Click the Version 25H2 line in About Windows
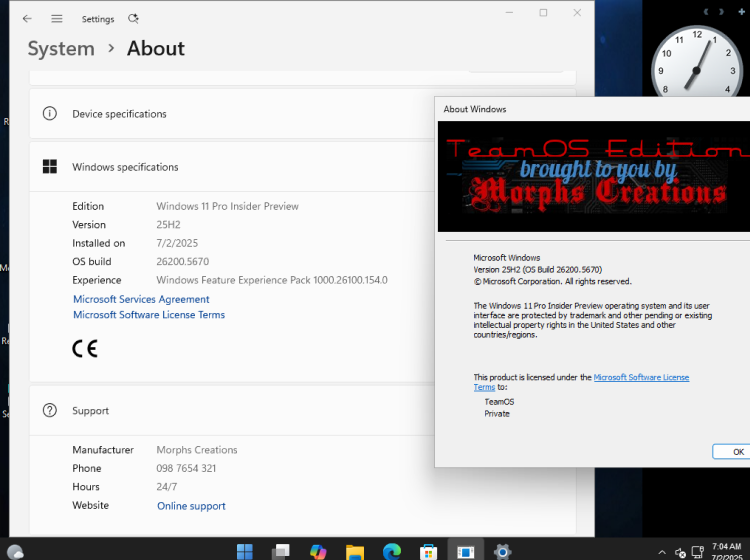The height and width of the screenshot is (560, 750). point(538,269)
